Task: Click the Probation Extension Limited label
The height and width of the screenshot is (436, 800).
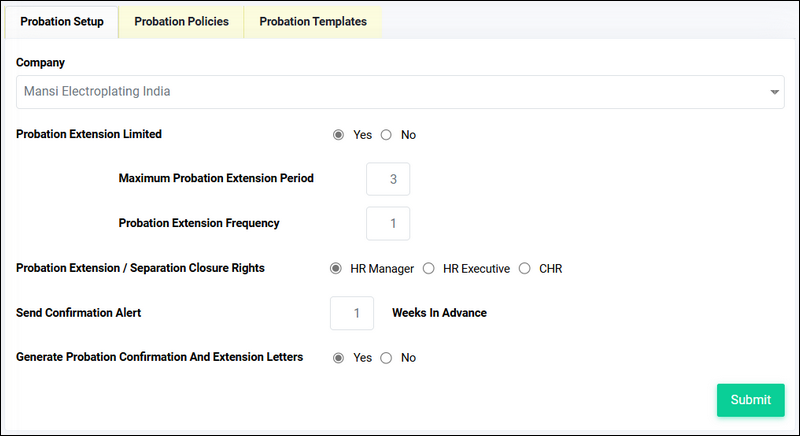Action: tap(89, 134)
